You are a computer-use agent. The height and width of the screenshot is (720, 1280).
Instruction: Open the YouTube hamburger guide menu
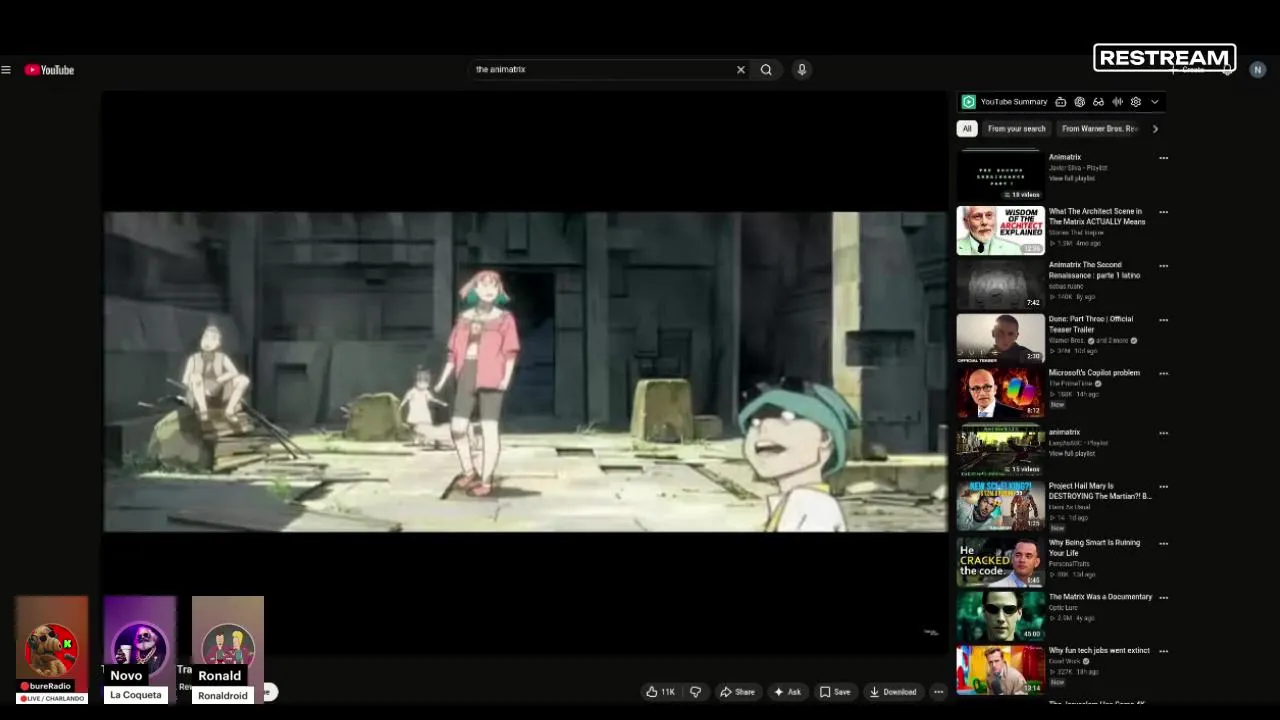click(6, 70)
